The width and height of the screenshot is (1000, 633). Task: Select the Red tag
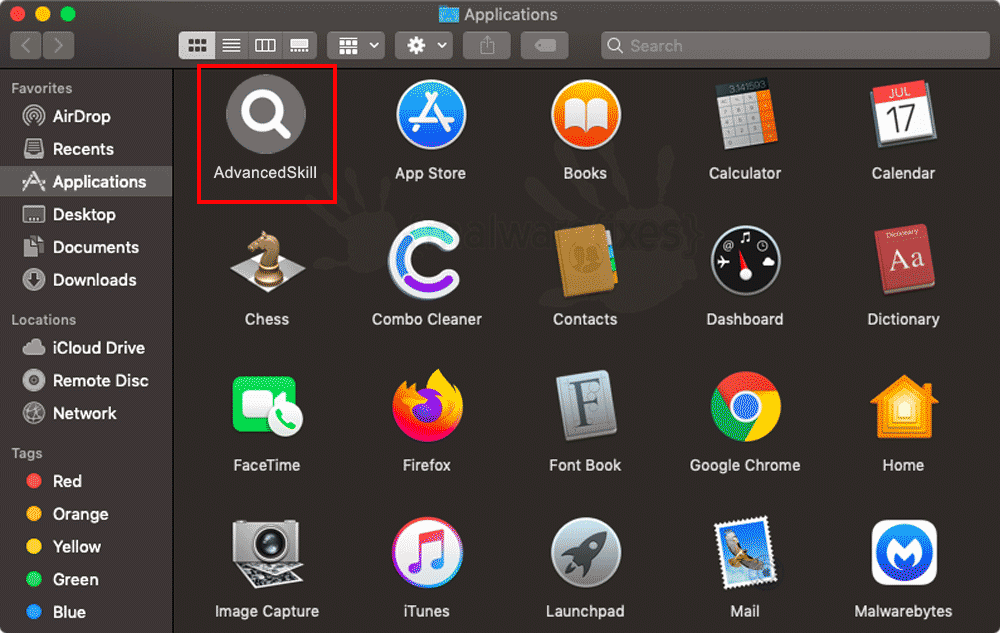(86, 481)
